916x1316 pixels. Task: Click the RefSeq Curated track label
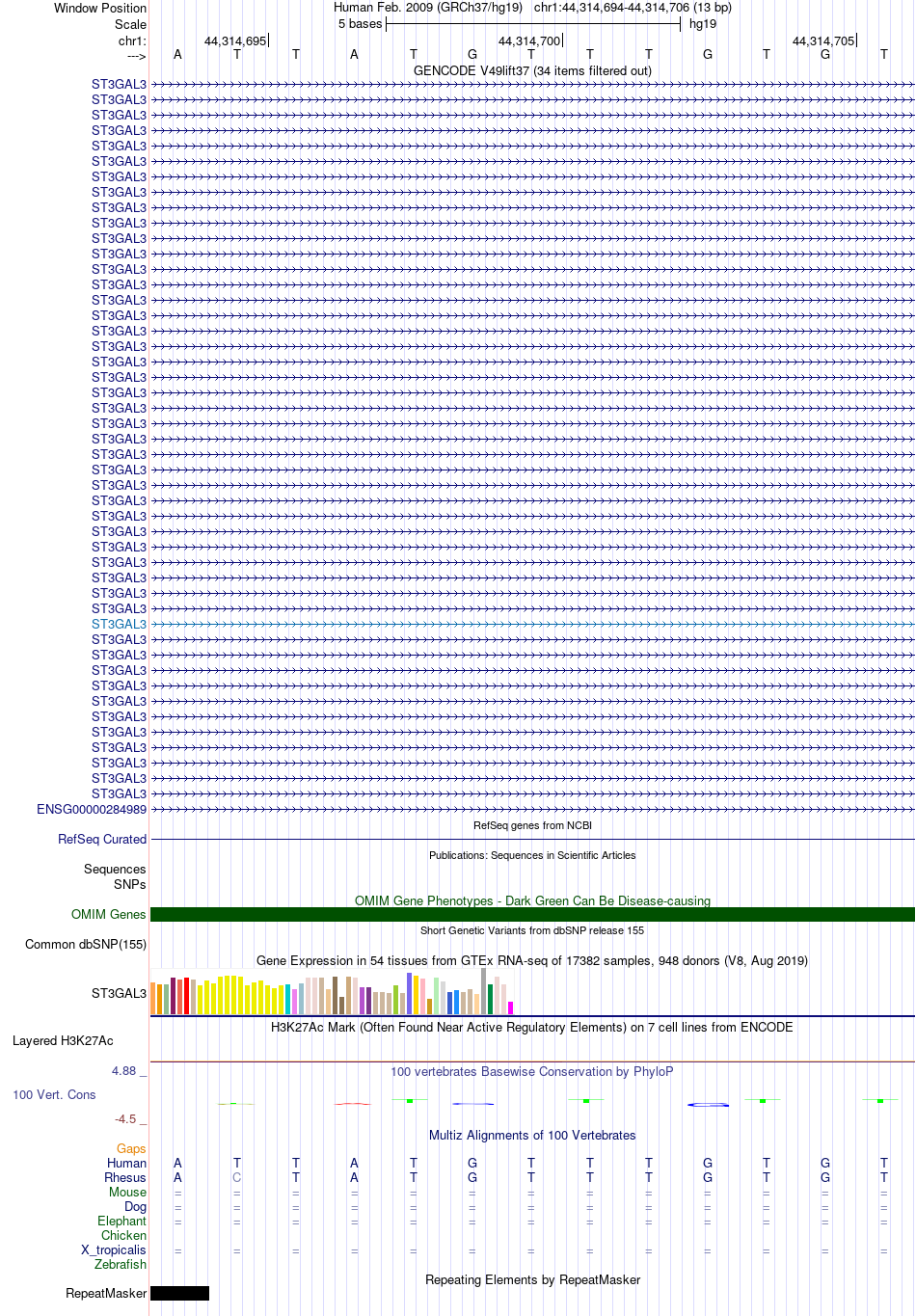[x=102, y=839]
